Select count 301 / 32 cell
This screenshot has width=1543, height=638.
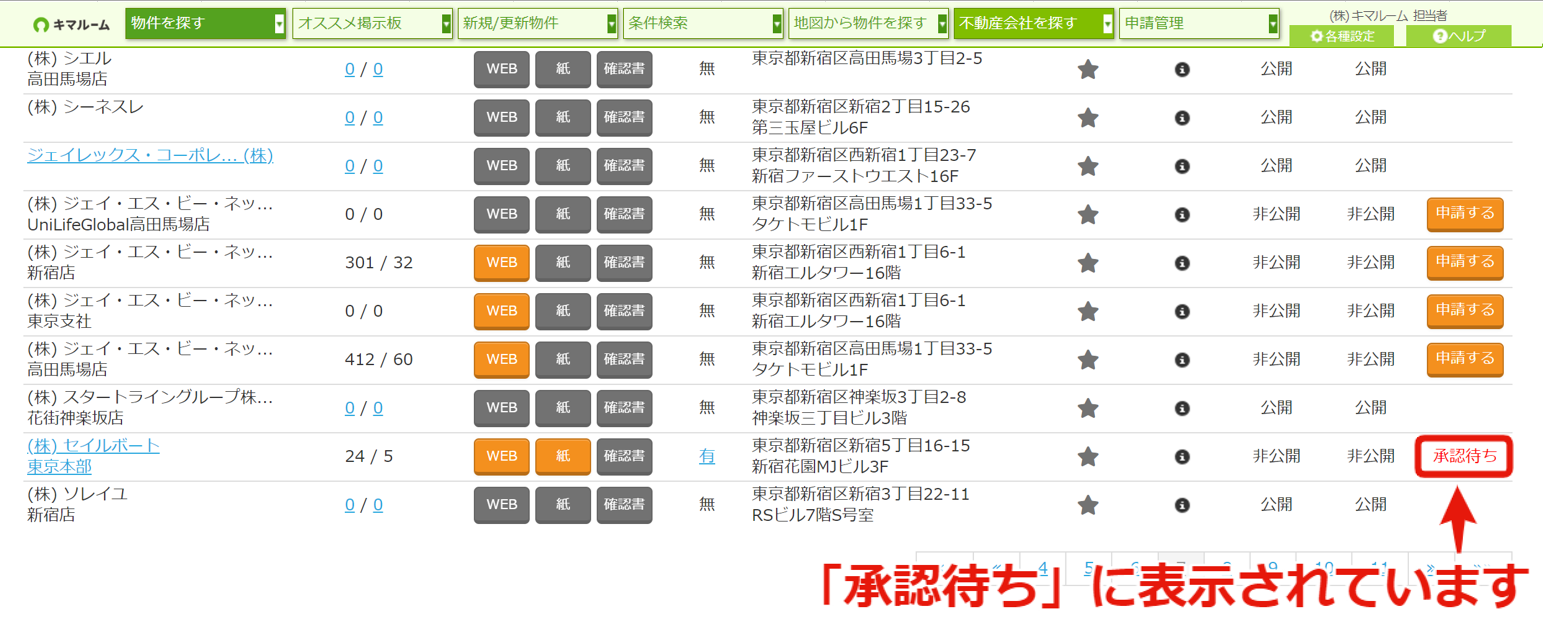pyautogui.click(x=378, y=263)
